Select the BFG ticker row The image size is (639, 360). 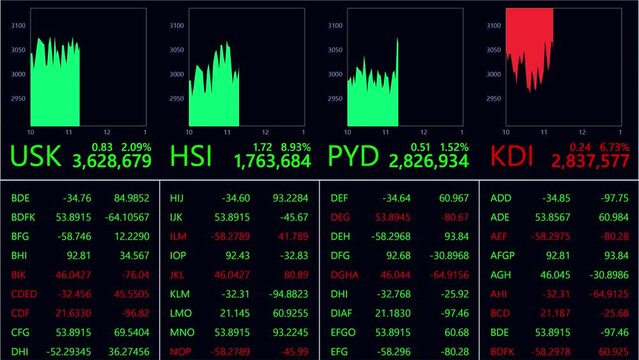pos(80,236)
